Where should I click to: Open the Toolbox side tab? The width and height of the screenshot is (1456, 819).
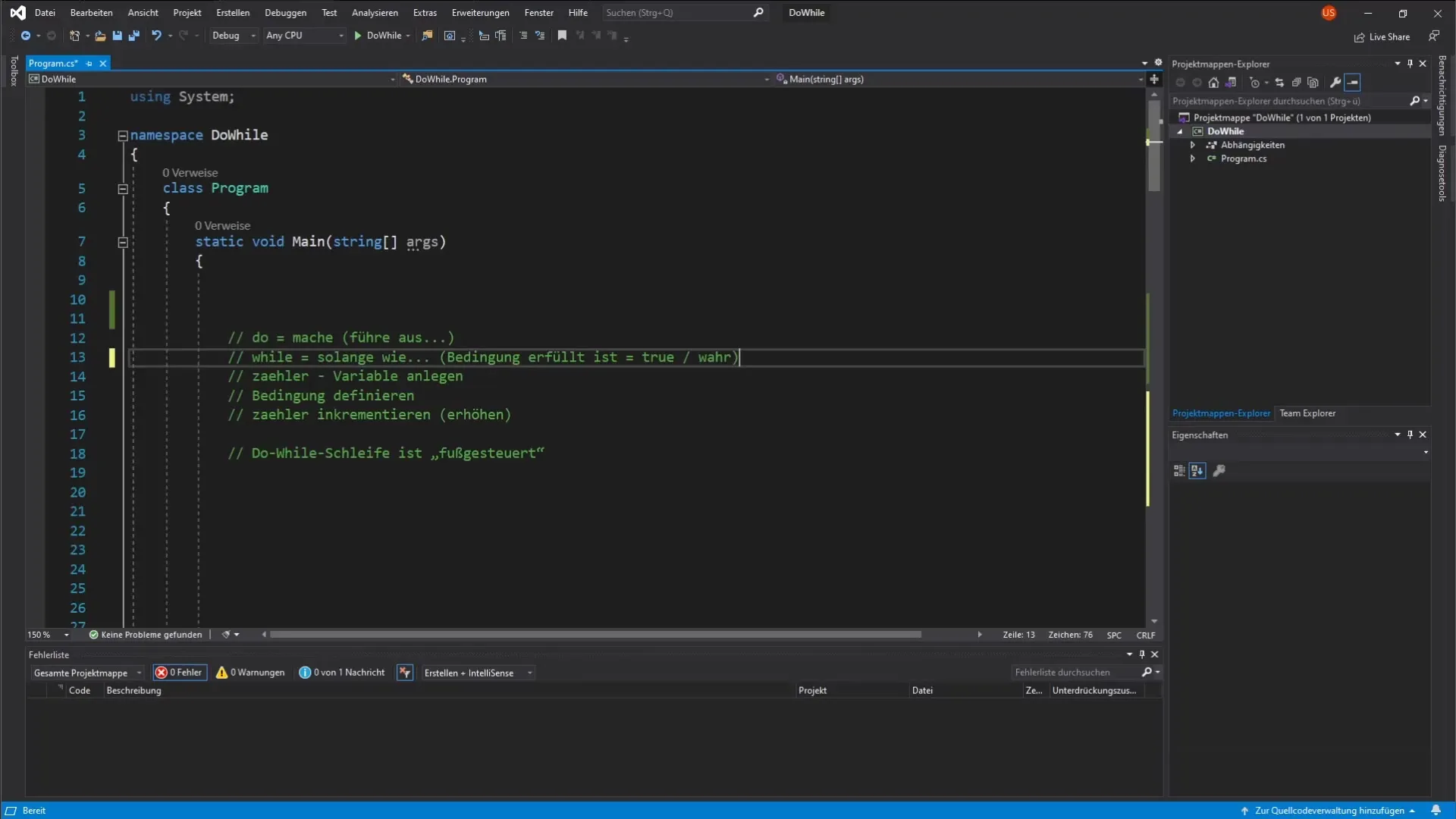click(x=14, y=71)
